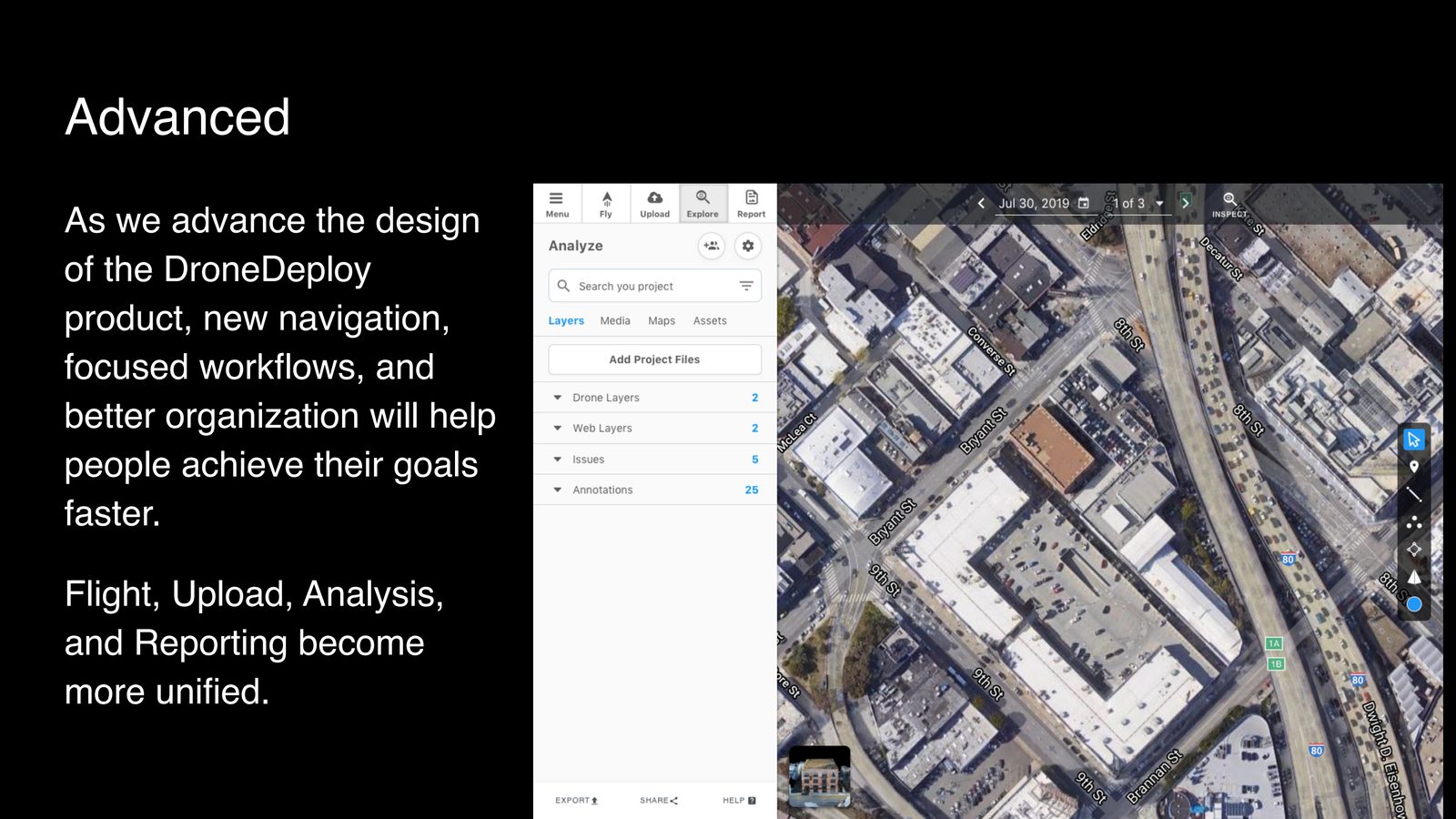Select the line distance measurement tool
1456x819 pixels.
(x=1414, y=494)
